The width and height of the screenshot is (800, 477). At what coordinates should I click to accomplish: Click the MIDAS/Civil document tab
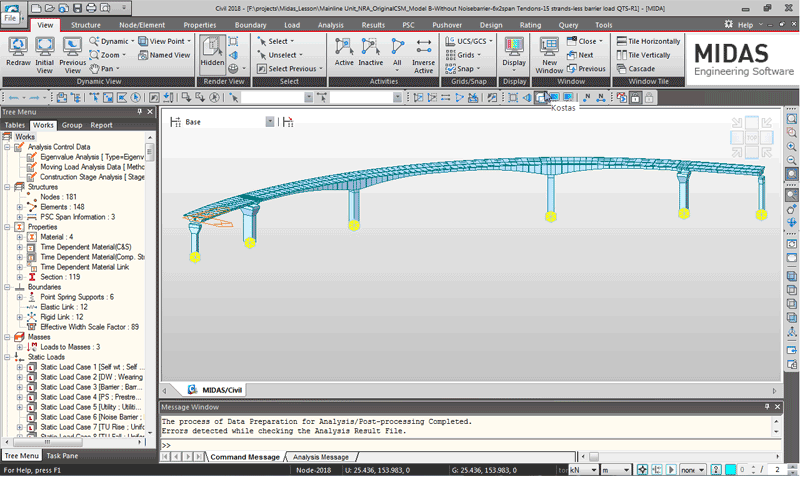(x=215, y=390)
